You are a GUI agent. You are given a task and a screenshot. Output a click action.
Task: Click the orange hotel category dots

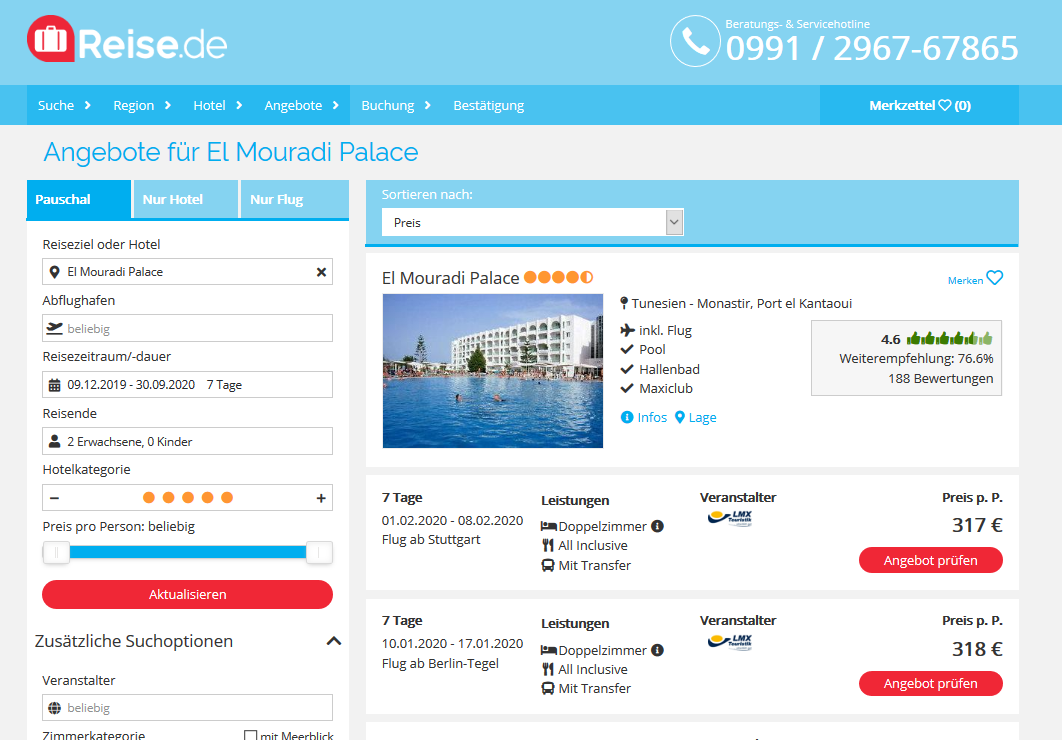pos(188,498)
